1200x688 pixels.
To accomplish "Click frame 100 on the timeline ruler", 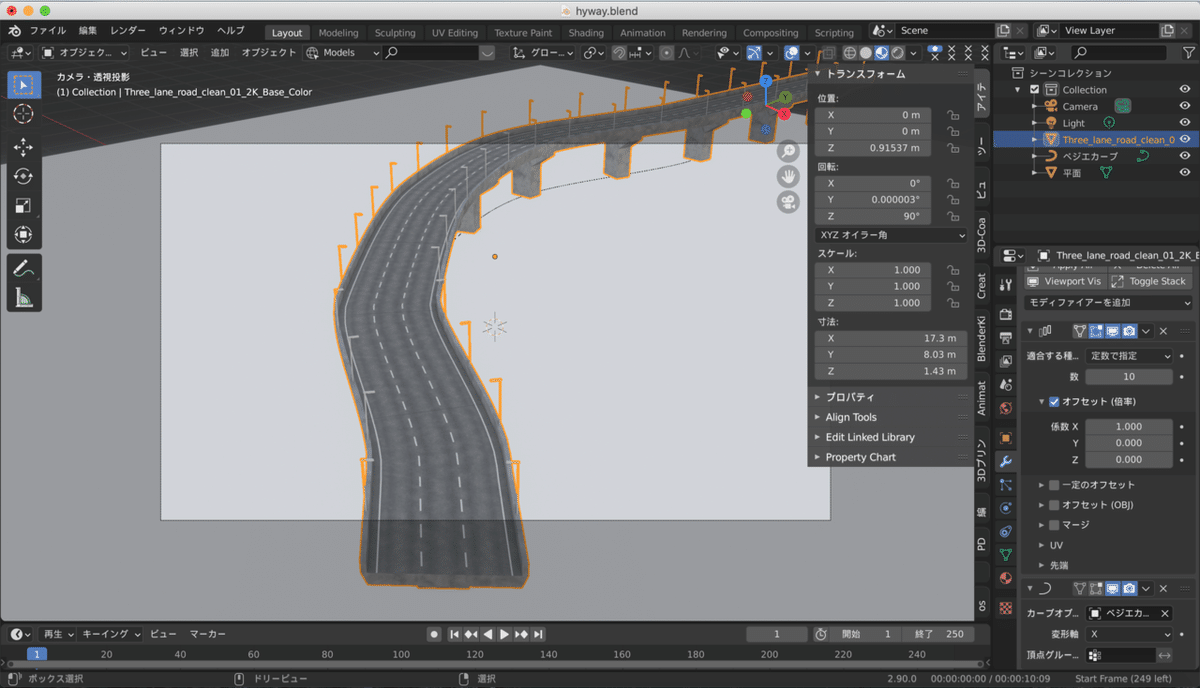I will pos(401,654).
